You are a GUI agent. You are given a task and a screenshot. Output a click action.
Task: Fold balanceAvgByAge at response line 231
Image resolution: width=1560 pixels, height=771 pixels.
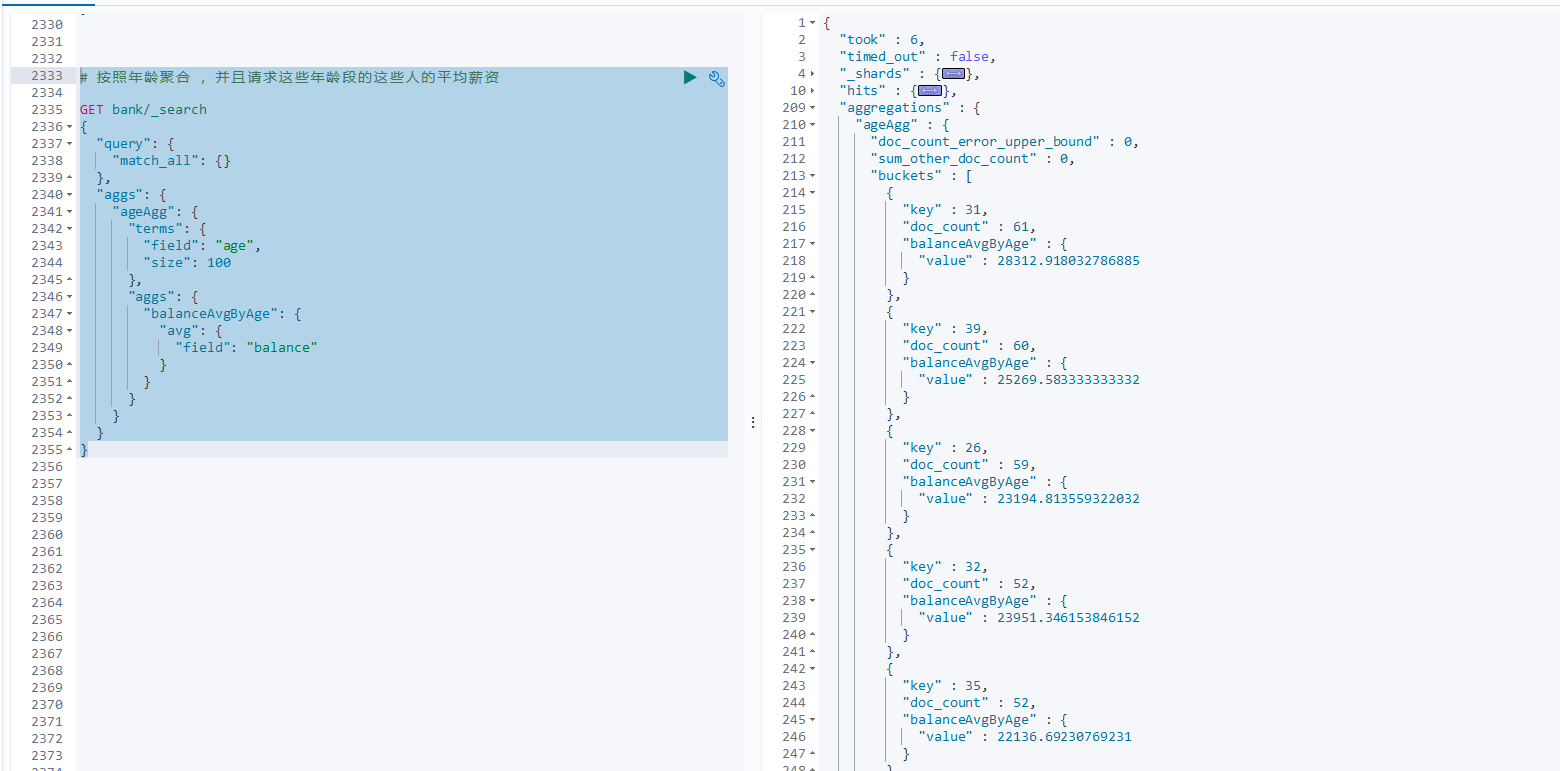813,482
